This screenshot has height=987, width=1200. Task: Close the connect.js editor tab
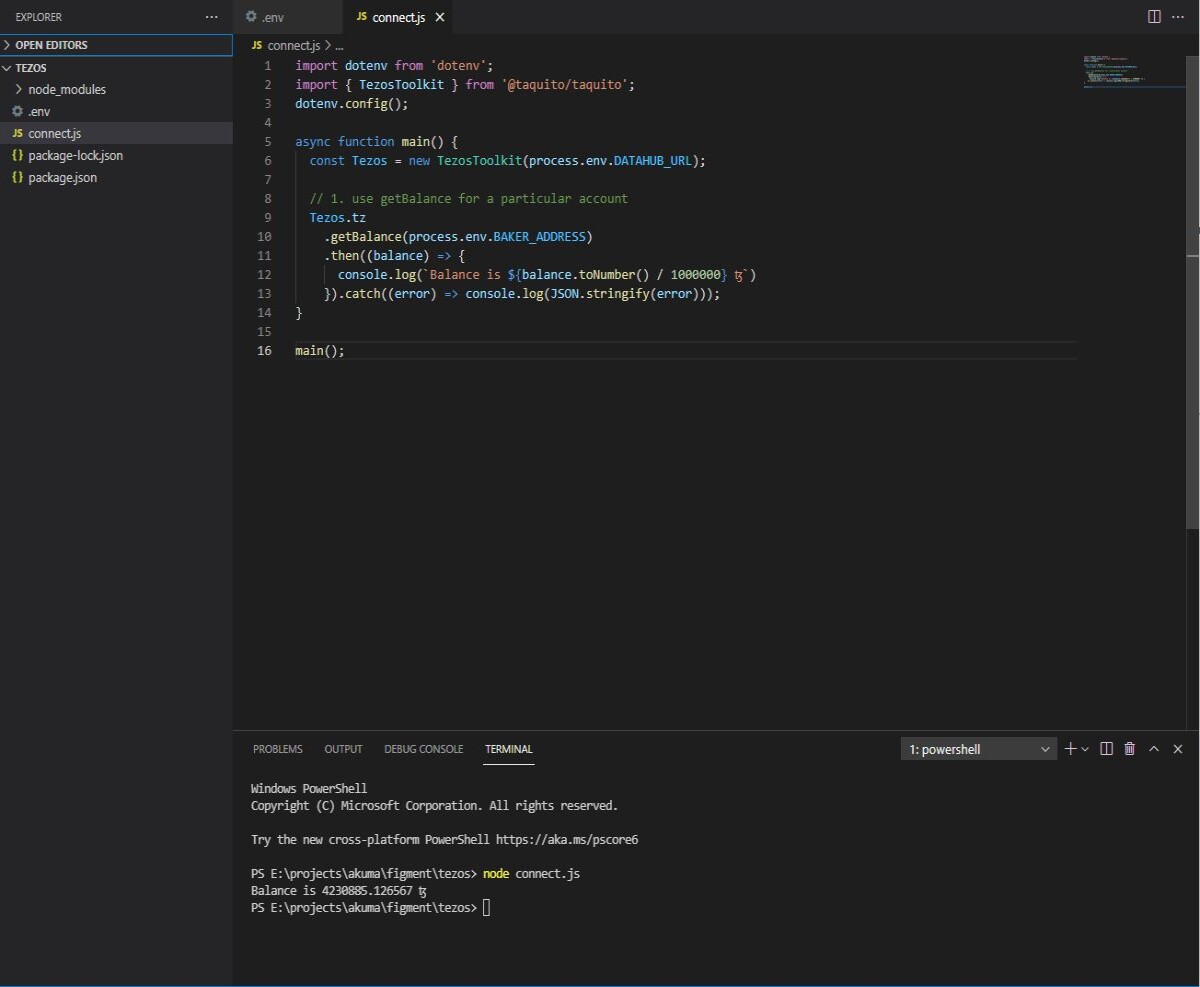pyautogui.click(x=440, y=17)
